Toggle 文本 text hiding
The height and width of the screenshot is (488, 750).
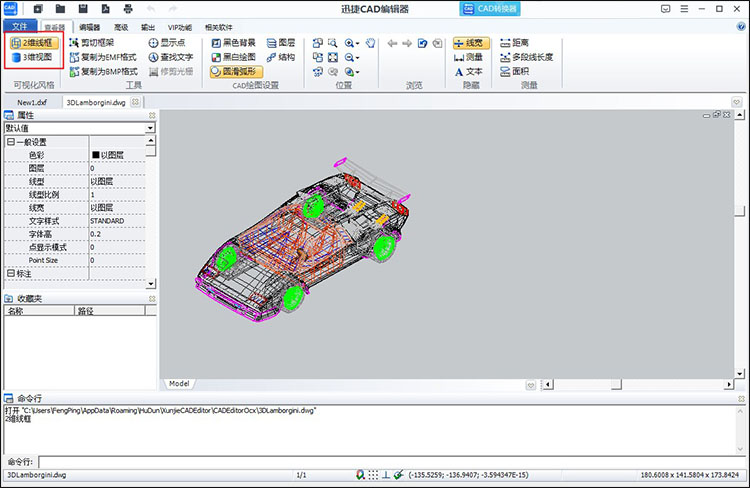pos(468,72)
